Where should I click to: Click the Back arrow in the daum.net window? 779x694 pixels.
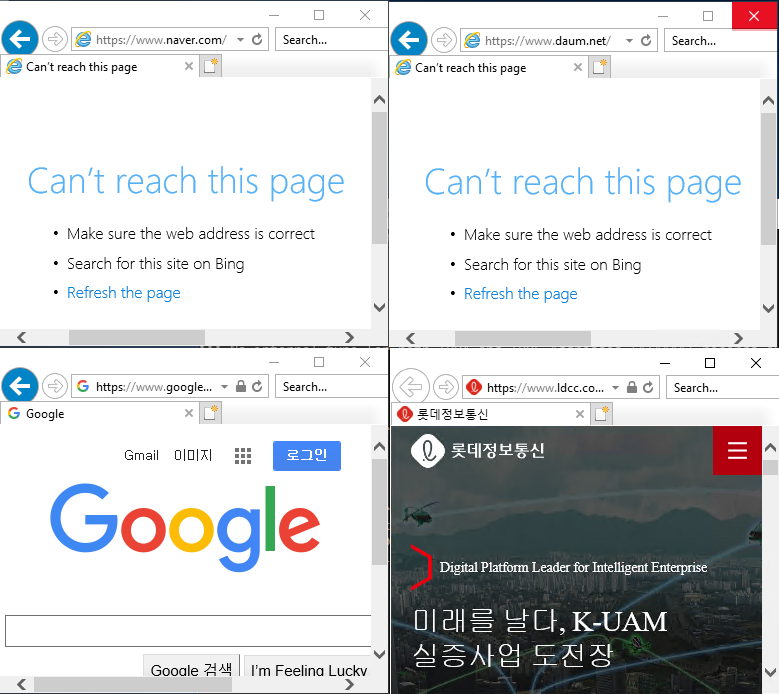pyautogui.click(x=409, y=39)
